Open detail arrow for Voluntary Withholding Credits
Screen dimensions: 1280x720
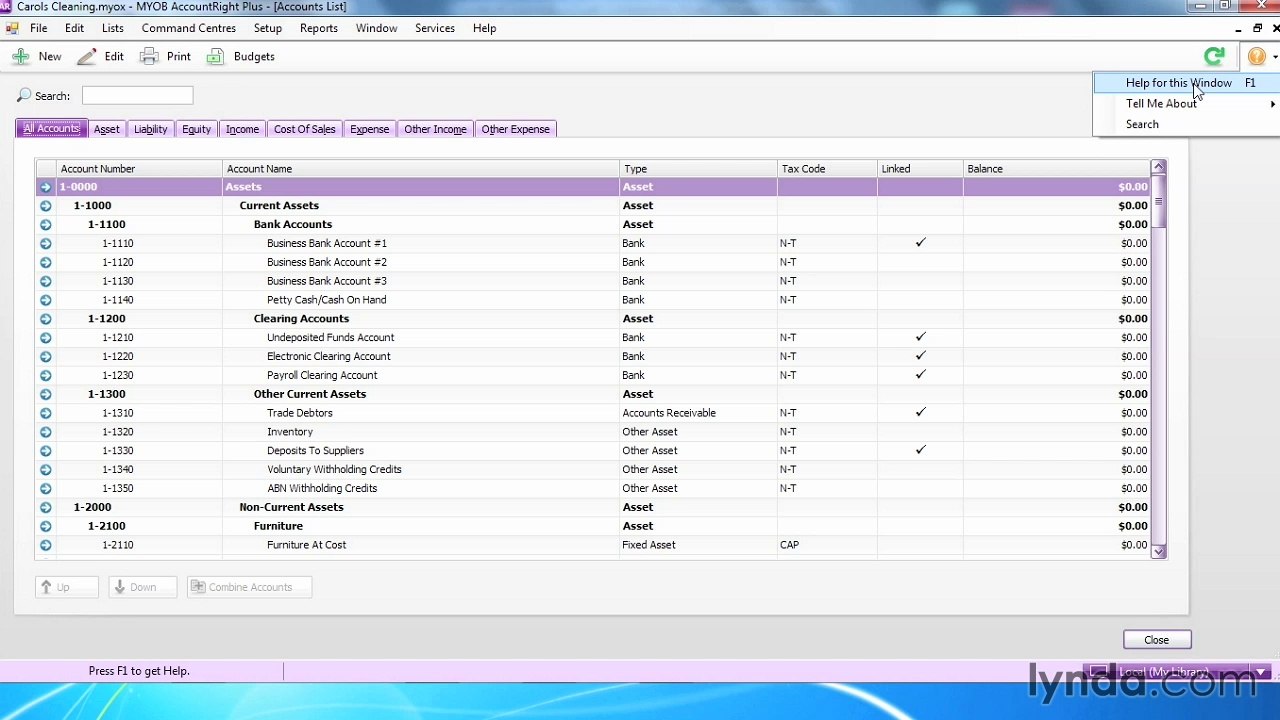click(45, 470)
